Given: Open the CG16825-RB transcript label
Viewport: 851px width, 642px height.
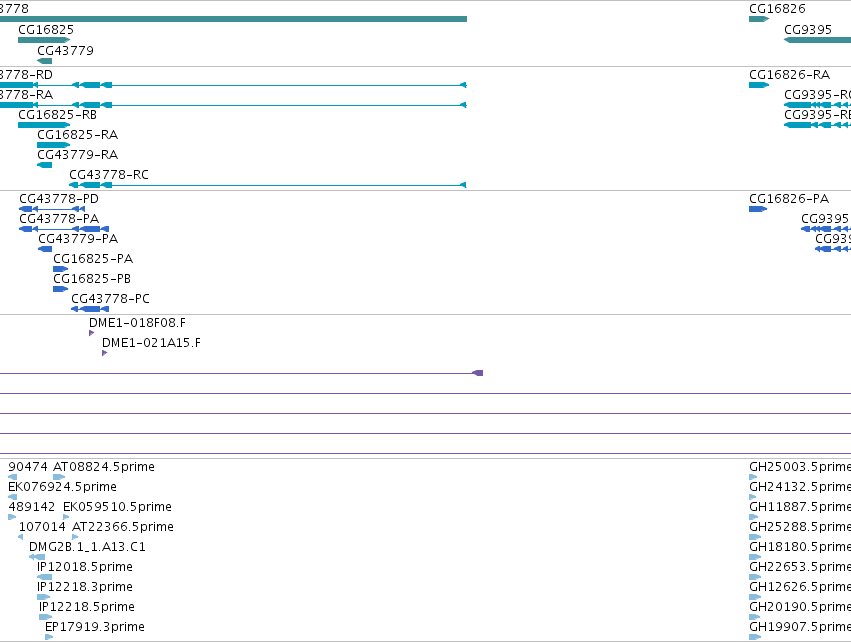Looking at the screenshot, I should click(x=58, y=115).
